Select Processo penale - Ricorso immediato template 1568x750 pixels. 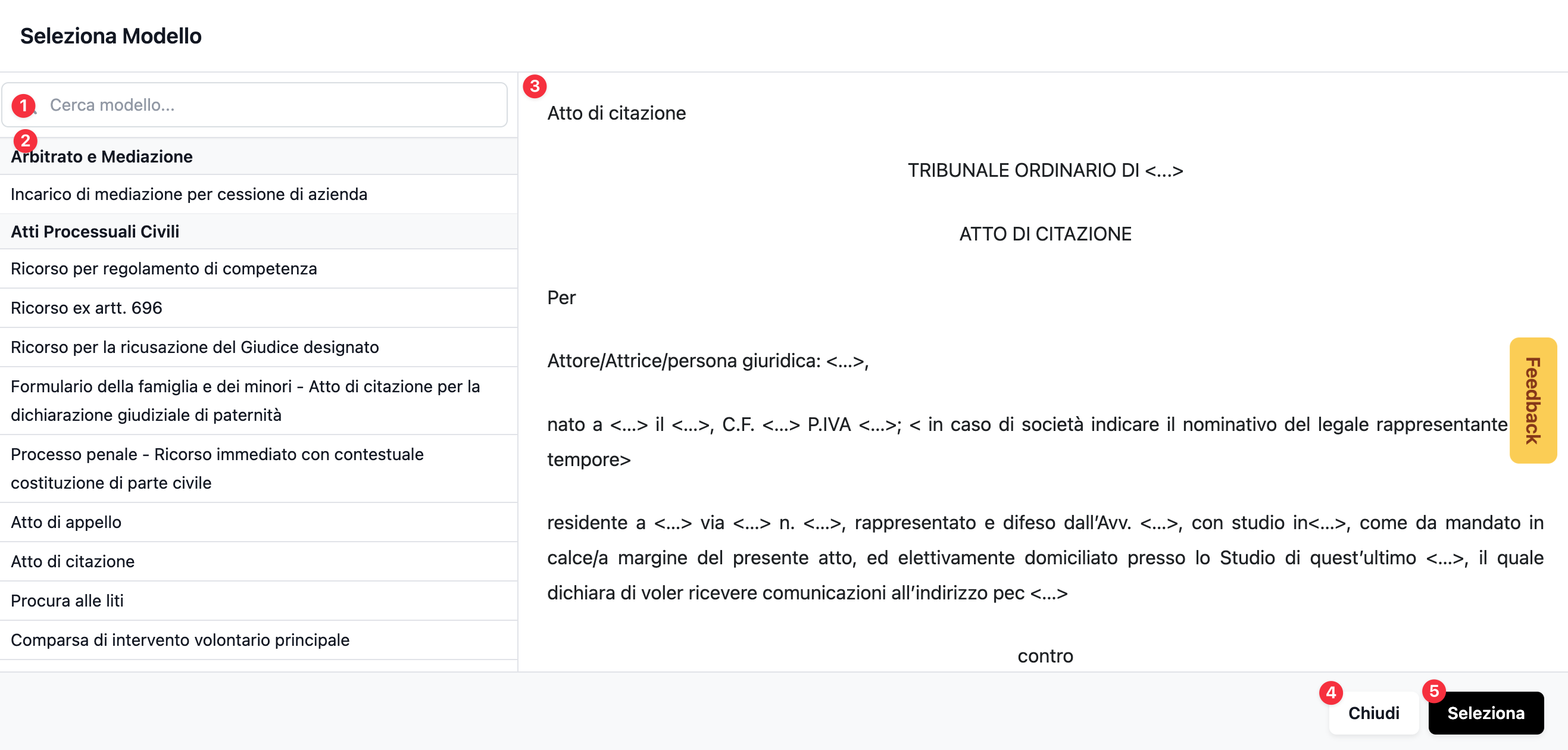[217, 468]
